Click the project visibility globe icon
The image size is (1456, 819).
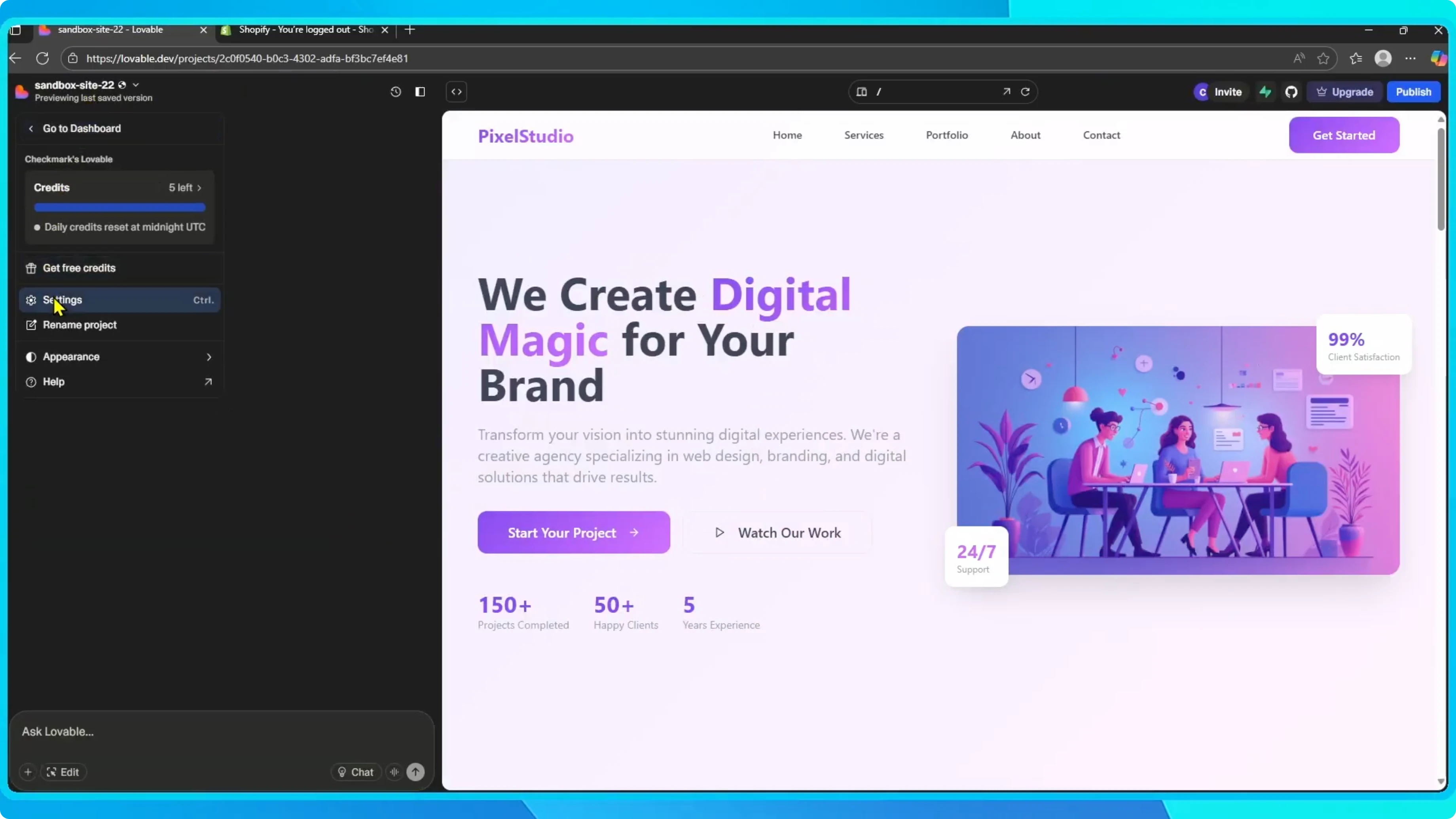tap(122, 85)
